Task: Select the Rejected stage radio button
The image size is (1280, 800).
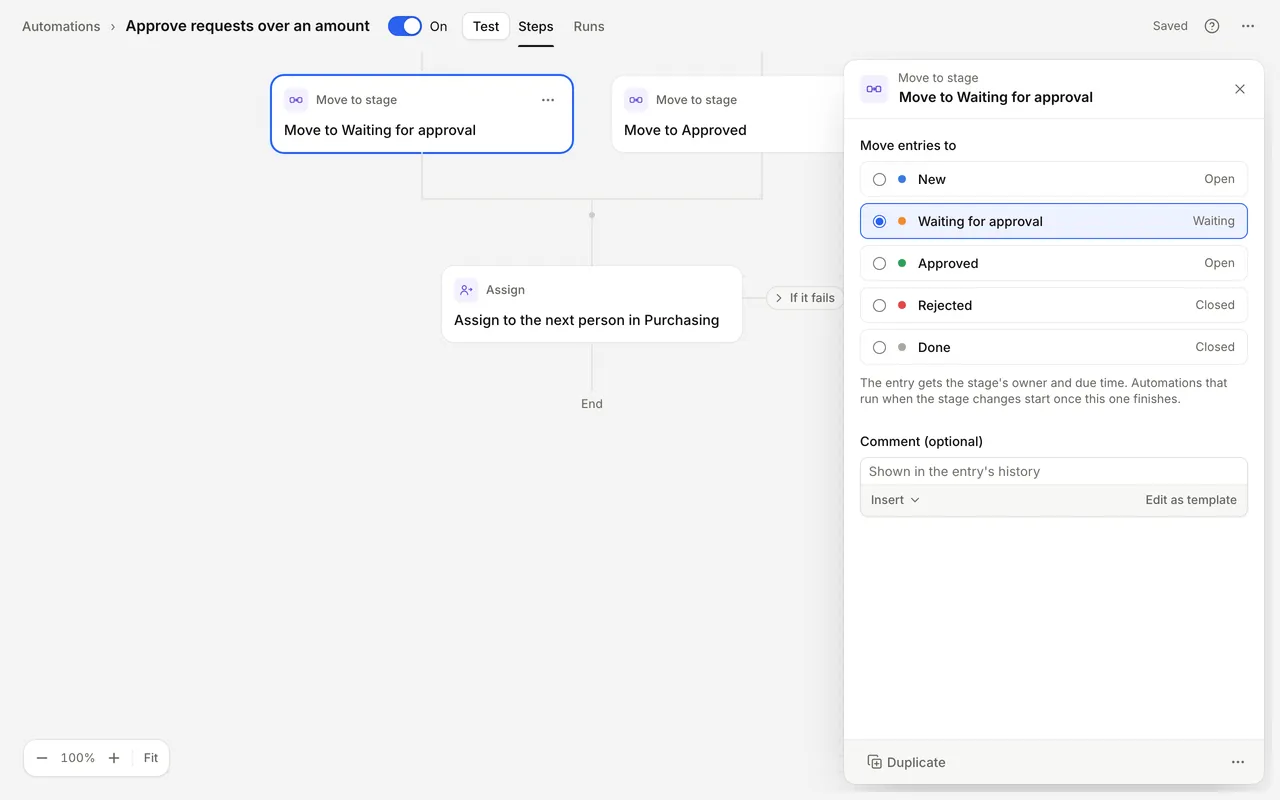Action: pyautogui.click(x=879, y=306)
